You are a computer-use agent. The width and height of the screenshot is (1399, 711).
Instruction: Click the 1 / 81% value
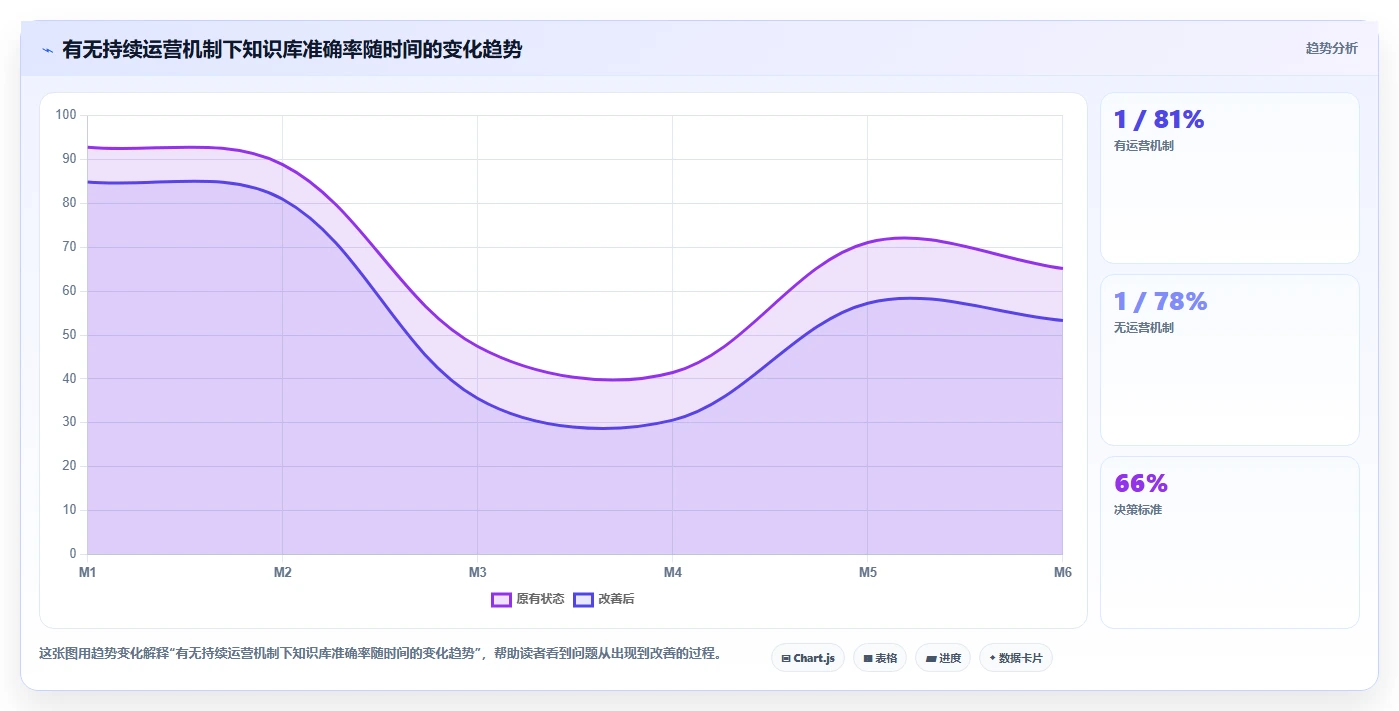[x=1159, y=120]
